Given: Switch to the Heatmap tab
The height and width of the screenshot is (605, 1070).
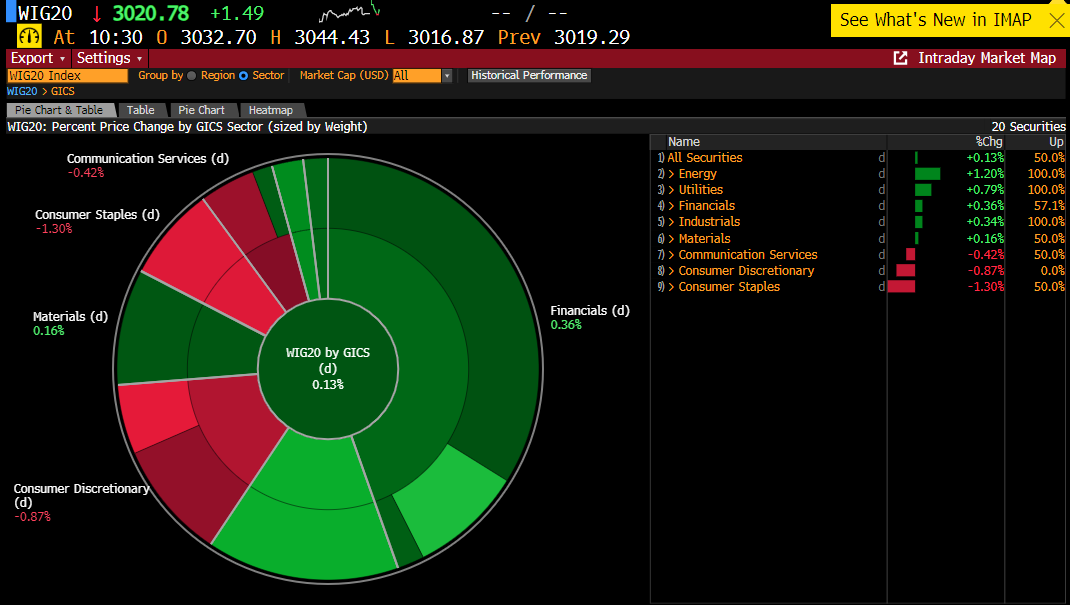Looking at the screenshot, I should [x=271, y=110].
